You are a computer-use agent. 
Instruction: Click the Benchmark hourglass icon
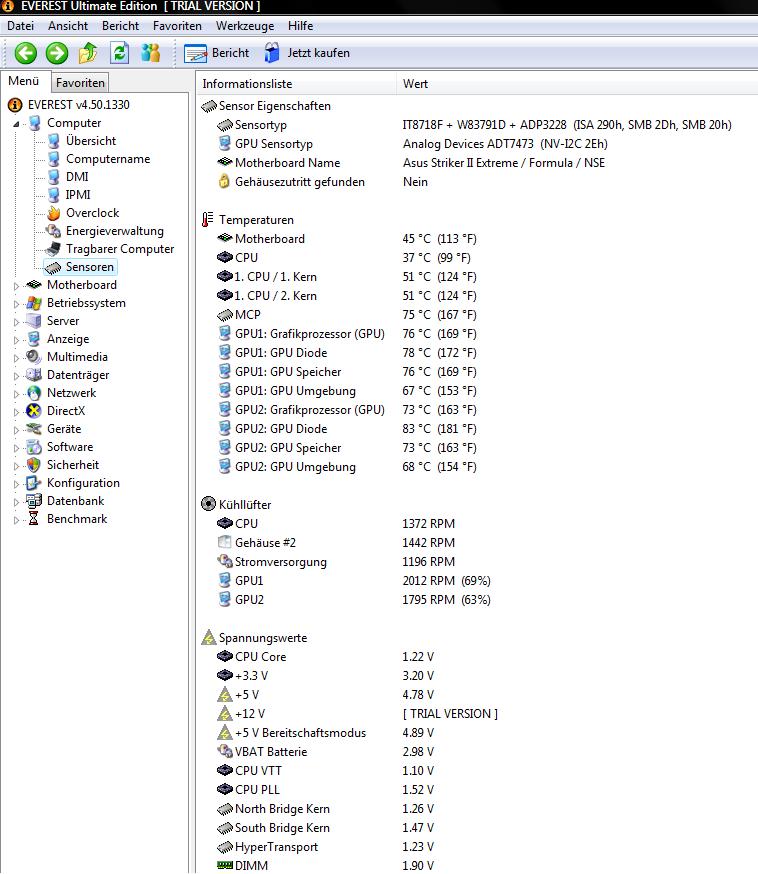tap(34, 519)
